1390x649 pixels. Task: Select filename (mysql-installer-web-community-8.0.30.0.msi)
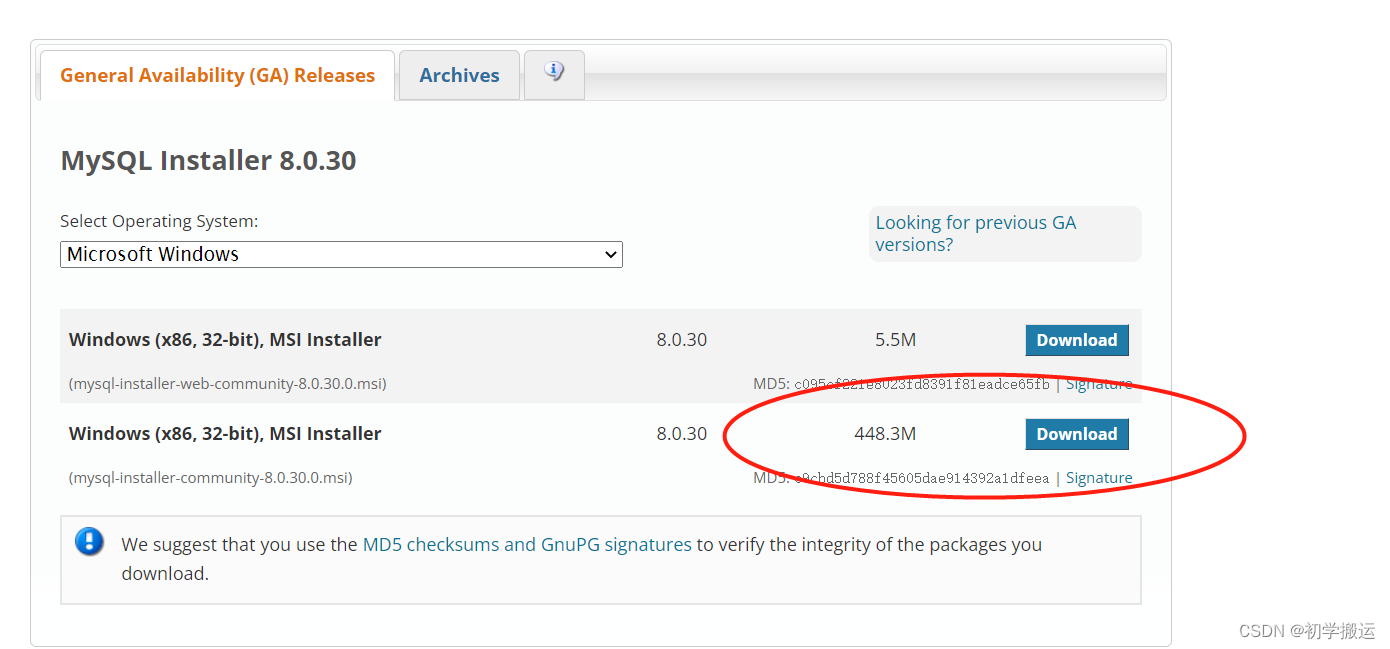click(x=227, y=384)
